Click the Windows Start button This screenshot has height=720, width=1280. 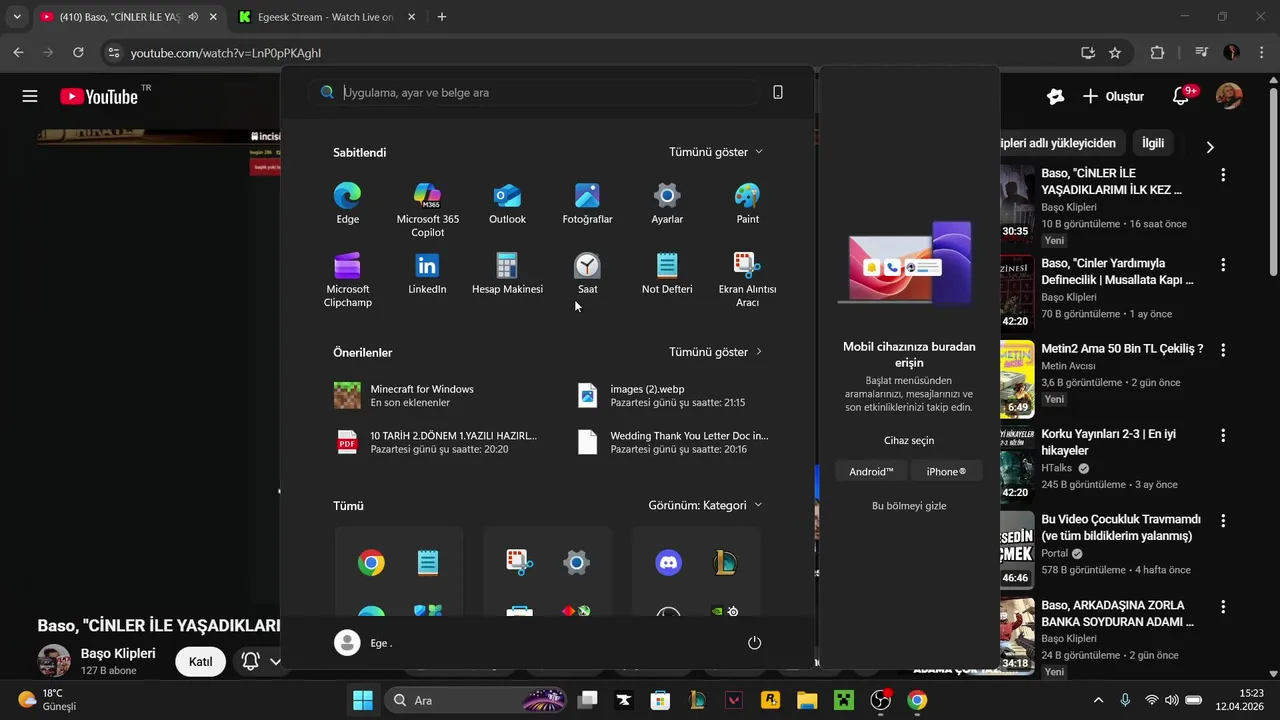tap(363, 700)
